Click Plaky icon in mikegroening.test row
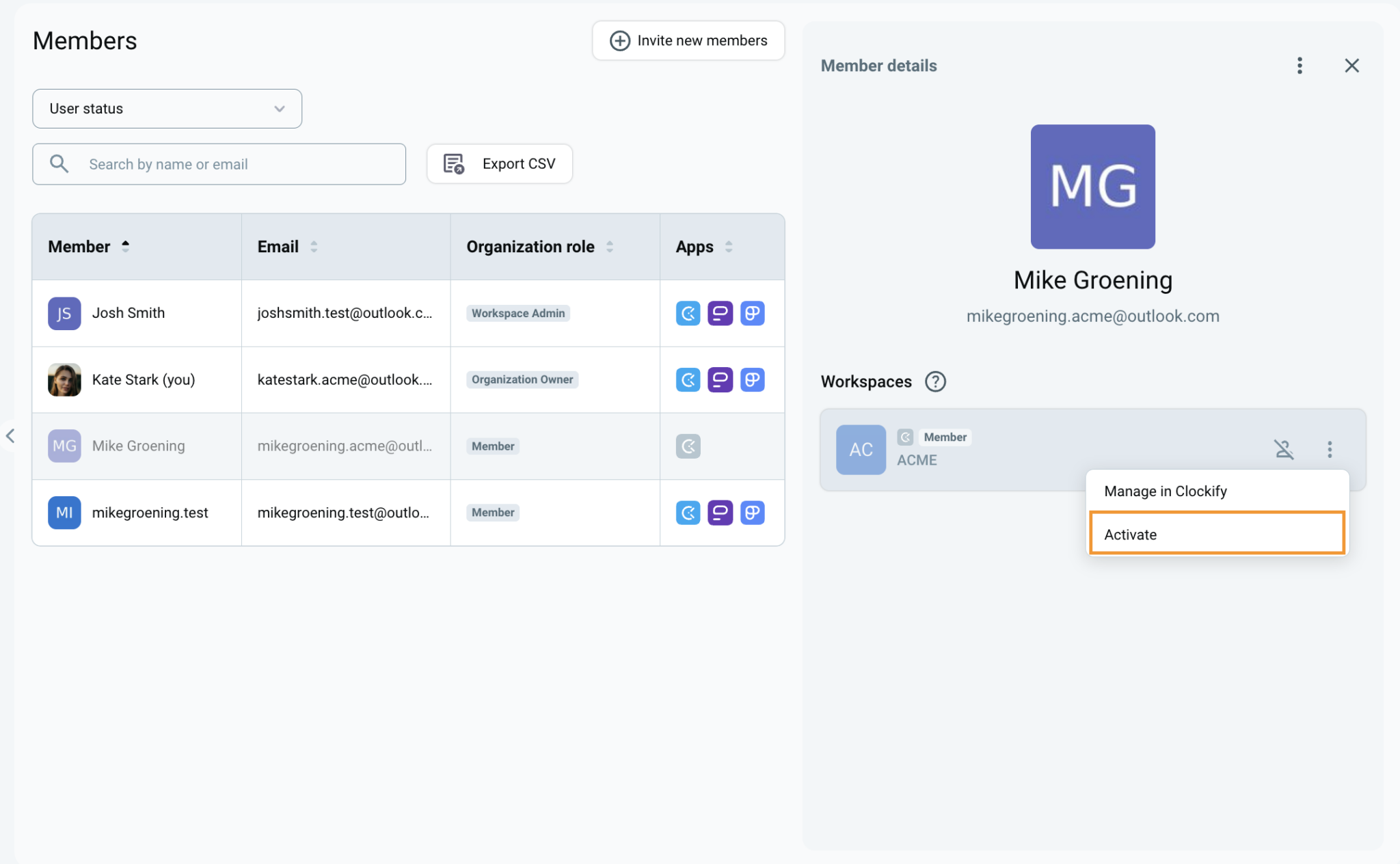The width and height of the screenshot is (1400, 864). 752,513
